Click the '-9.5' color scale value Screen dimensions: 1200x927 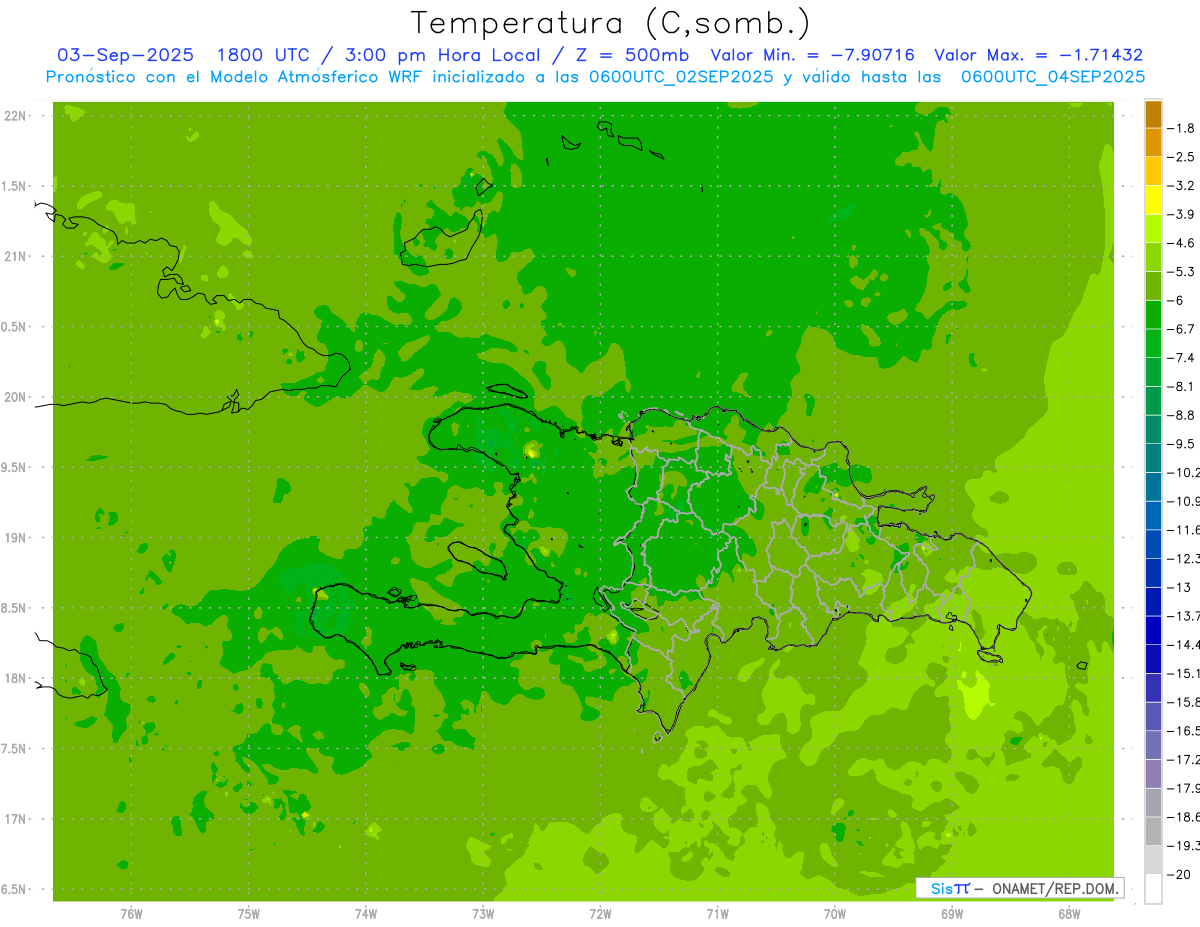[1182, 444]
